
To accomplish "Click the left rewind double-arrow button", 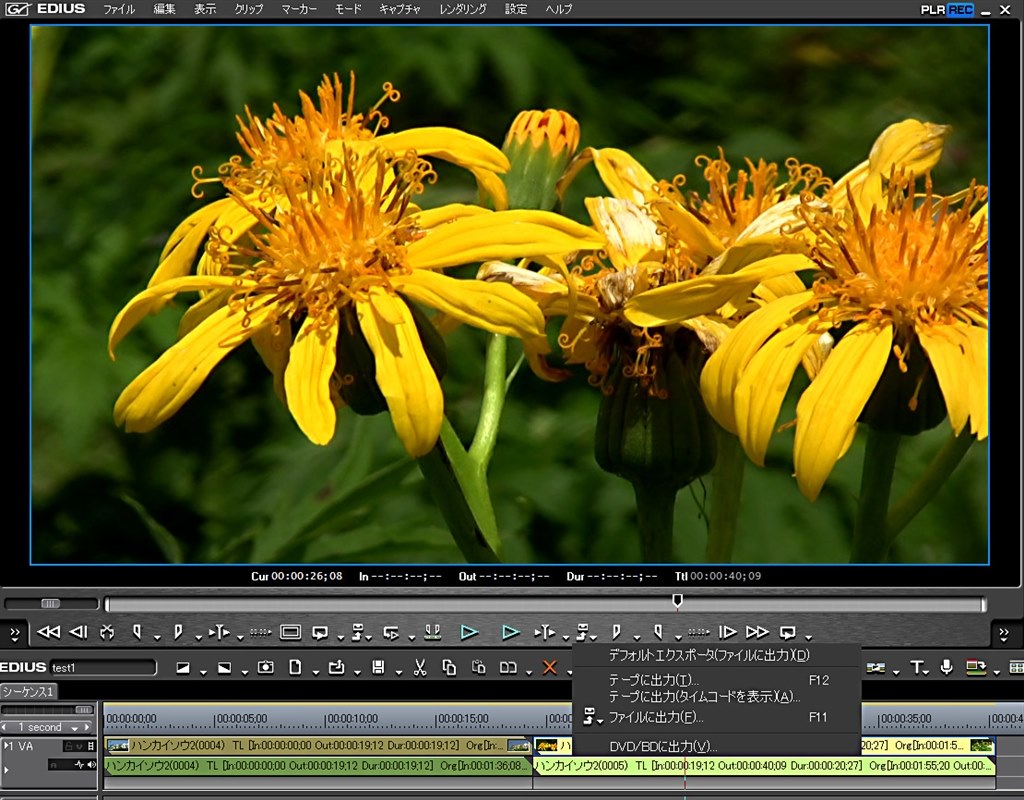I will pos(48,632).
